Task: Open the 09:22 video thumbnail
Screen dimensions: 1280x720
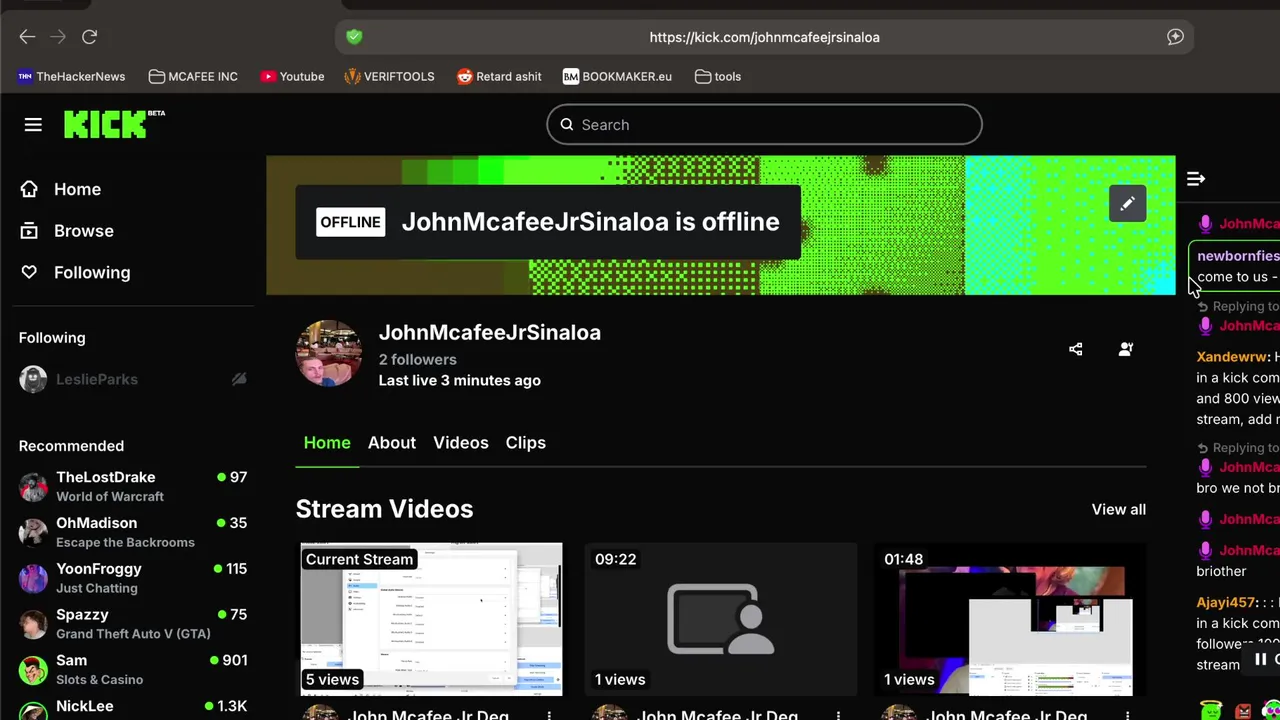Action: [x=720, y=620]
